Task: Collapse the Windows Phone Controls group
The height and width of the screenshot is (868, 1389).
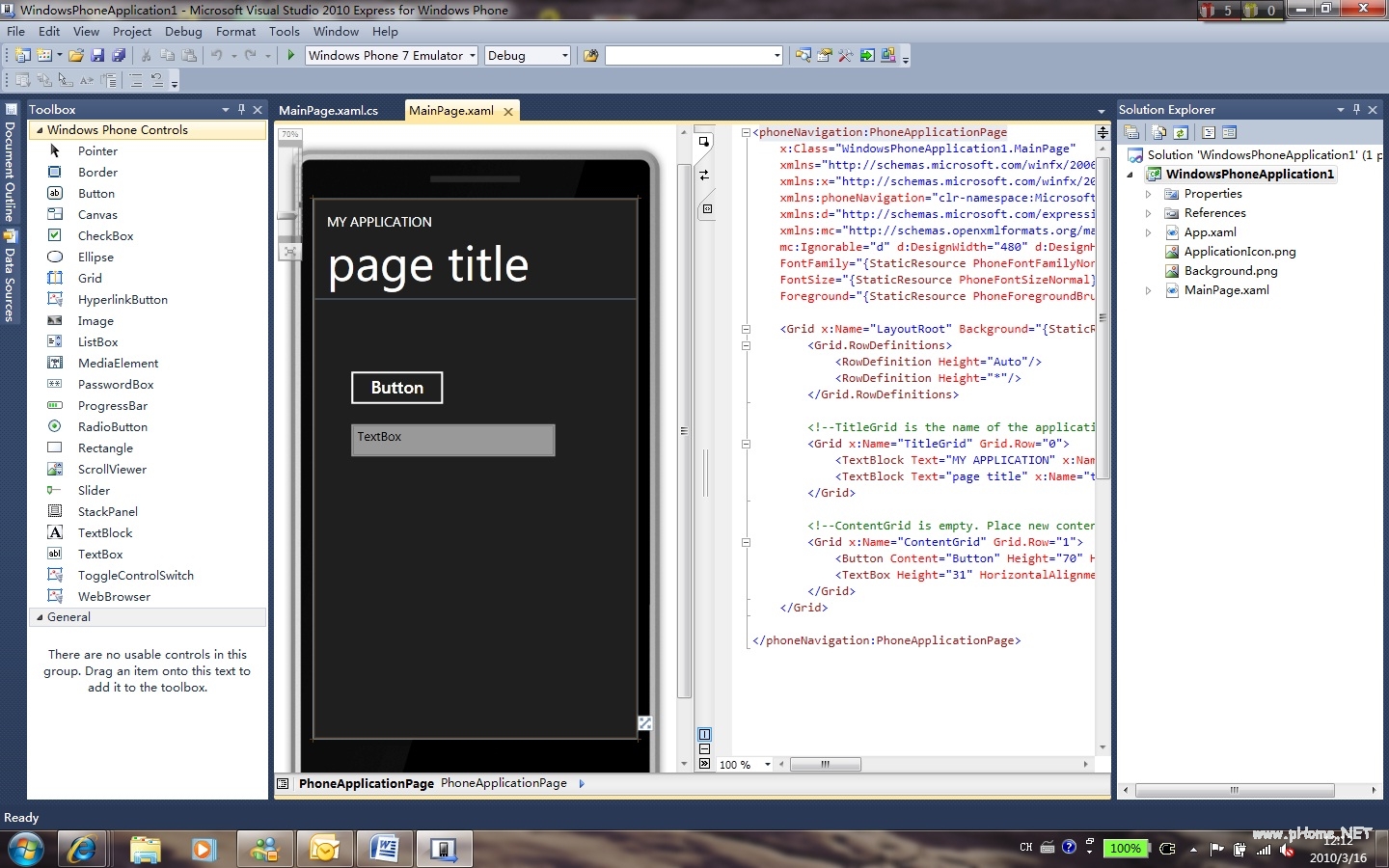Action: click(x=40, y=130)
